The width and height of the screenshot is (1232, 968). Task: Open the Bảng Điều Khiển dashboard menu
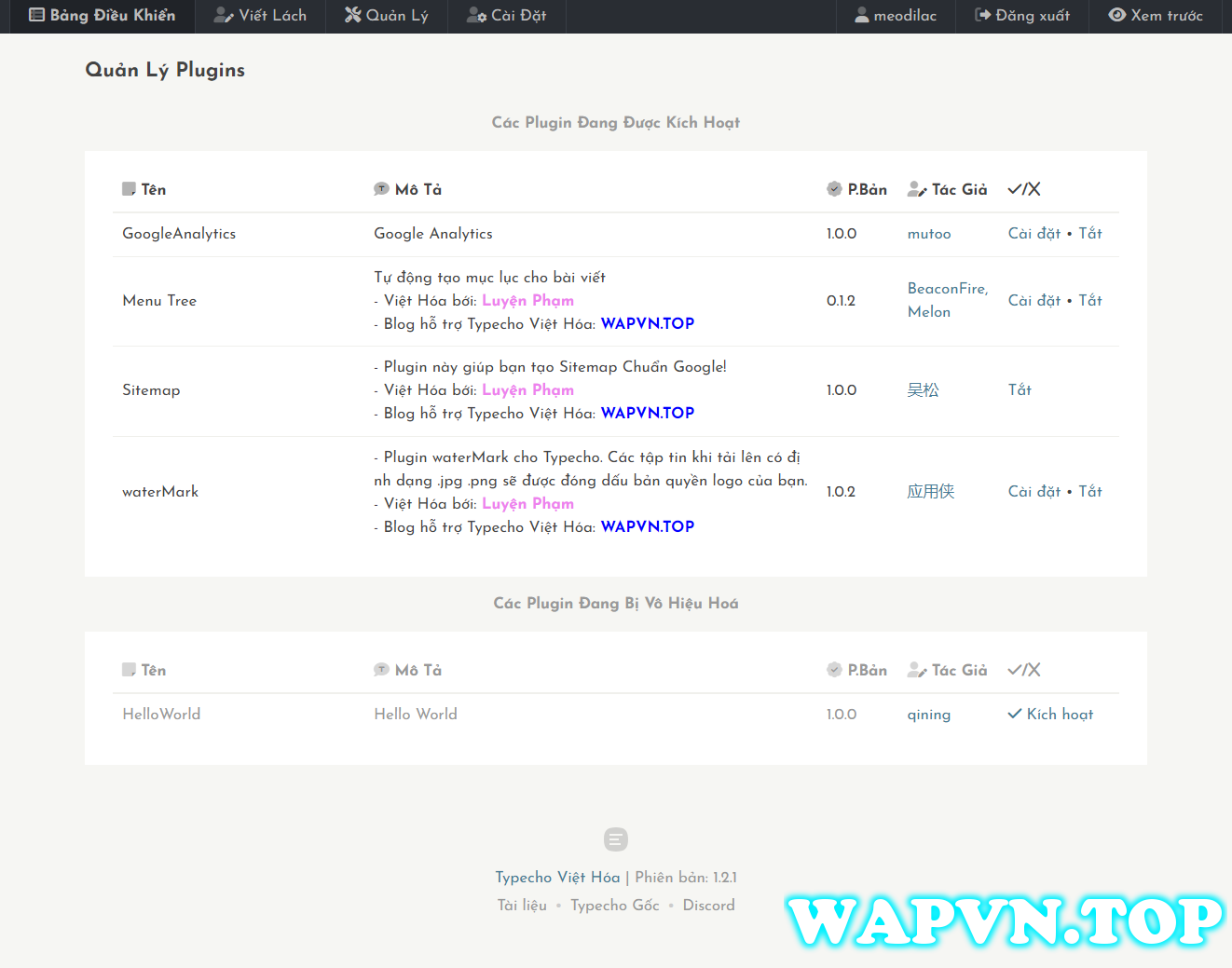102,16
